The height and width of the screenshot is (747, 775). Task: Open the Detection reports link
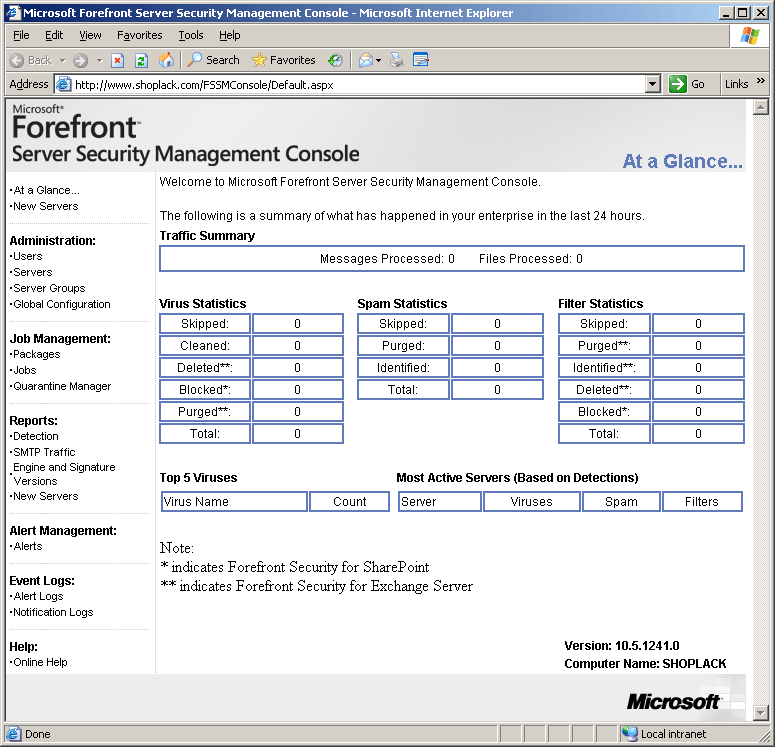pyautogui.click(x=36, y=436)
